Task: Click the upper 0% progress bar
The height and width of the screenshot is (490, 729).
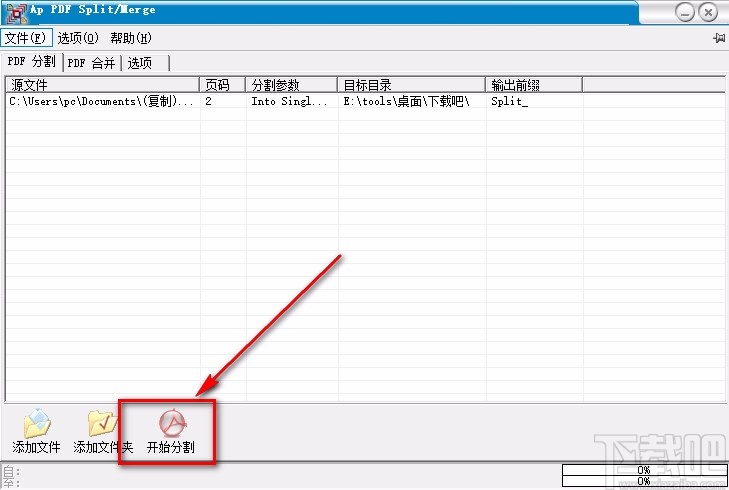Action: [x=643, y=470]
